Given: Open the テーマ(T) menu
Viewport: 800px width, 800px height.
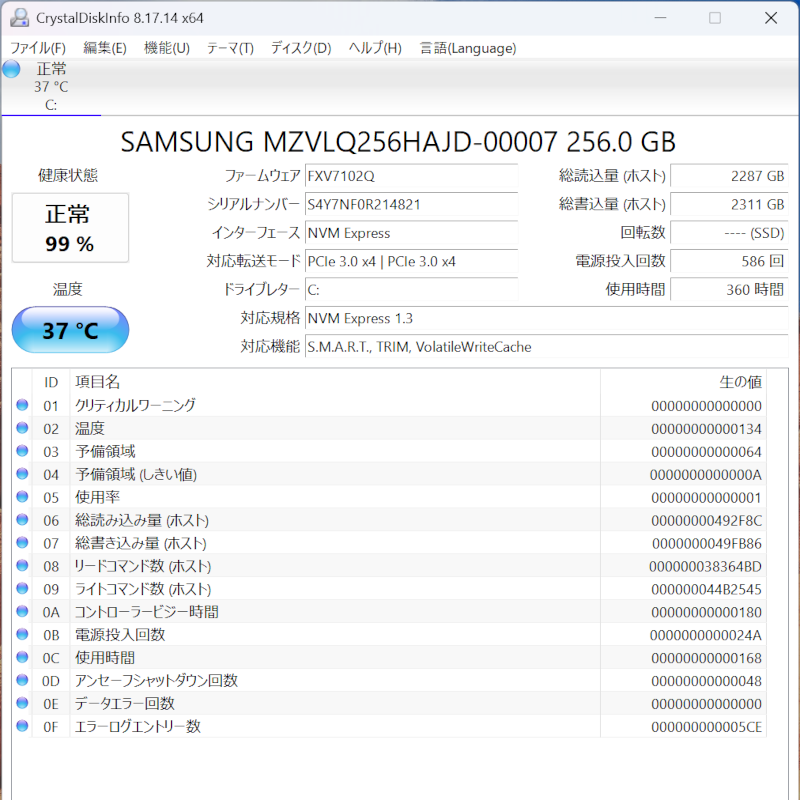Looking at the screenshot, I should pos(230,48).
